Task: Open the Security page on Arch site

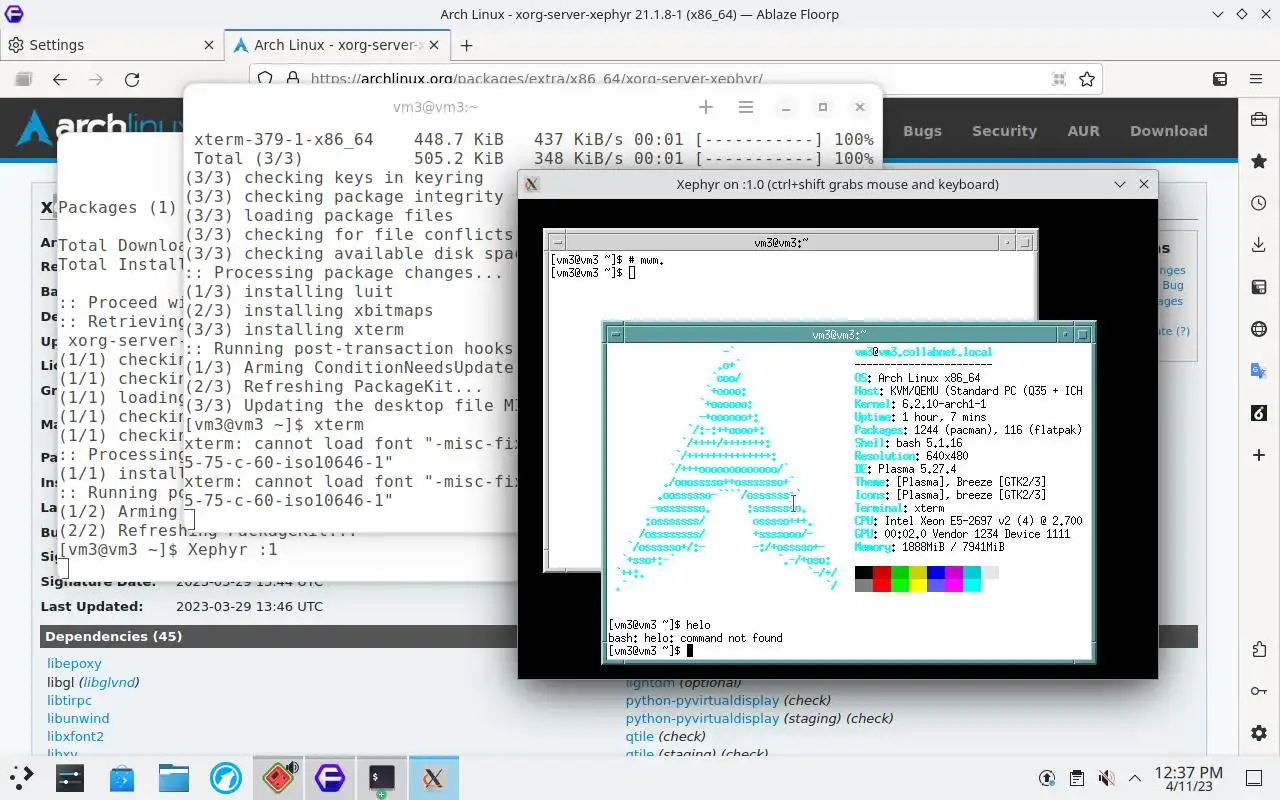Action: tap(1004, 131)
